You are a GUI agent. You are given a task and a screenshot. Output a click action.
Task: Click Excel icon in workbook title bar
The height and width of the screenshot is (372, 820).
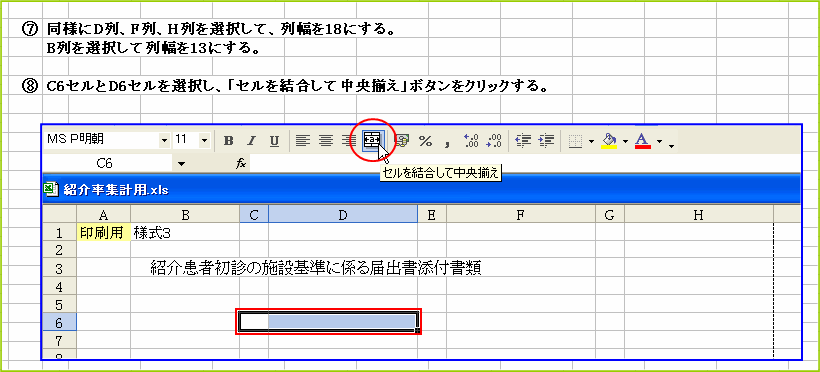click(x=51, y=189)
